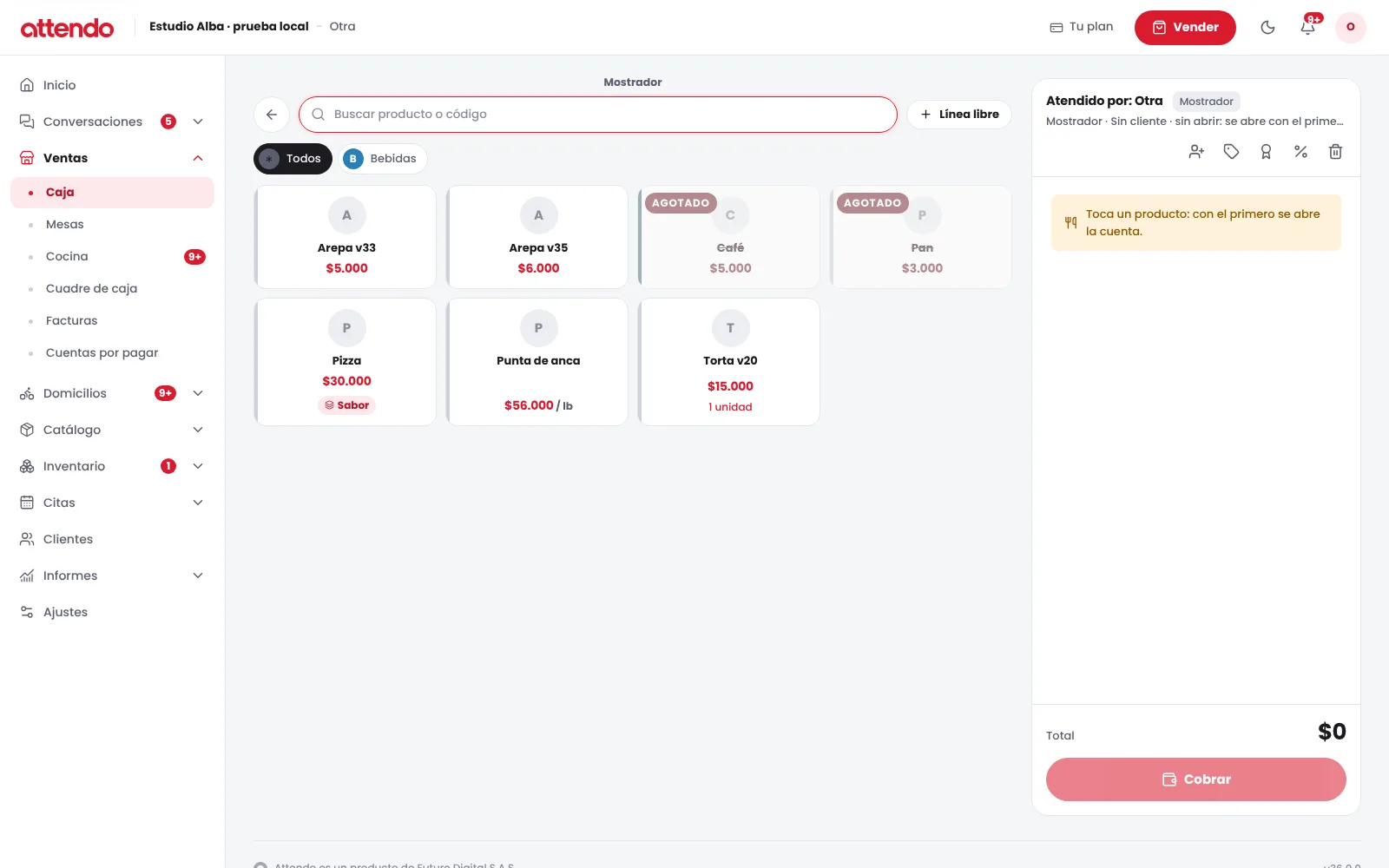The width and height of the screenshot is (1389, 868).
Task: Focus the Buscar producto o código field
Action: coord(598,115)
